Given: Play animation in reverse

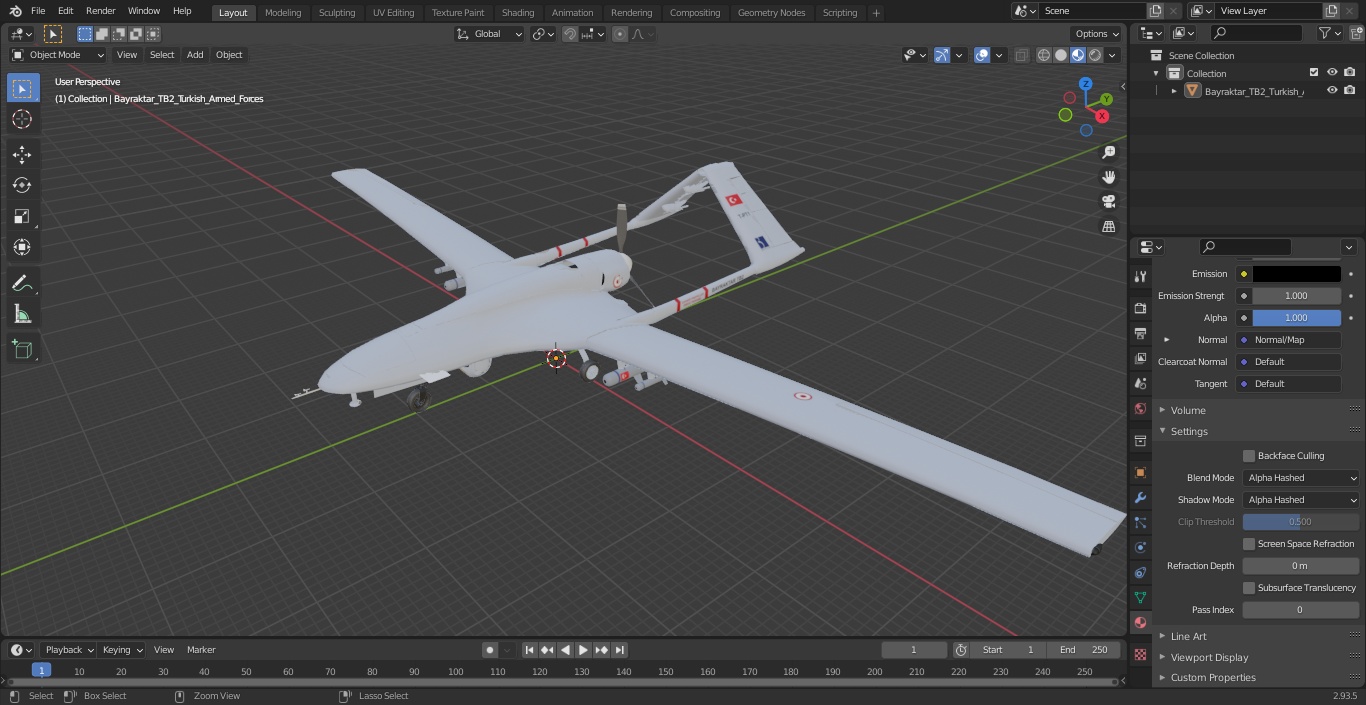Looking at the screenshot, I should pos(566,650).
